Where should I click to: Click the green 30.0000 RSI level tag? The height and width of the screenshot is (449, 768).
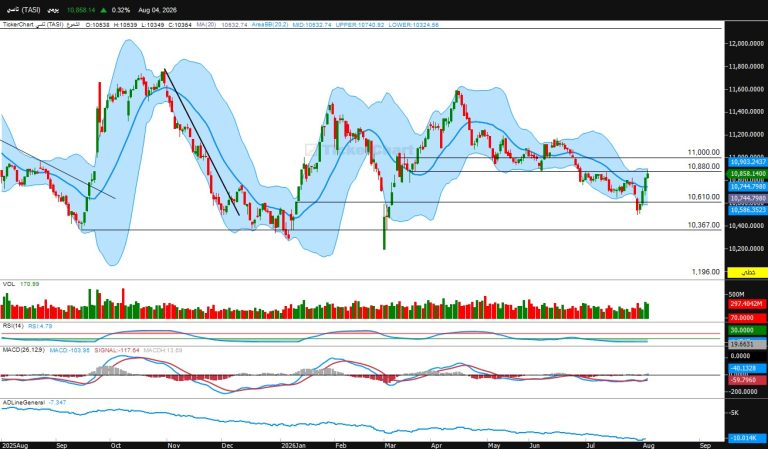pos(747,331)
